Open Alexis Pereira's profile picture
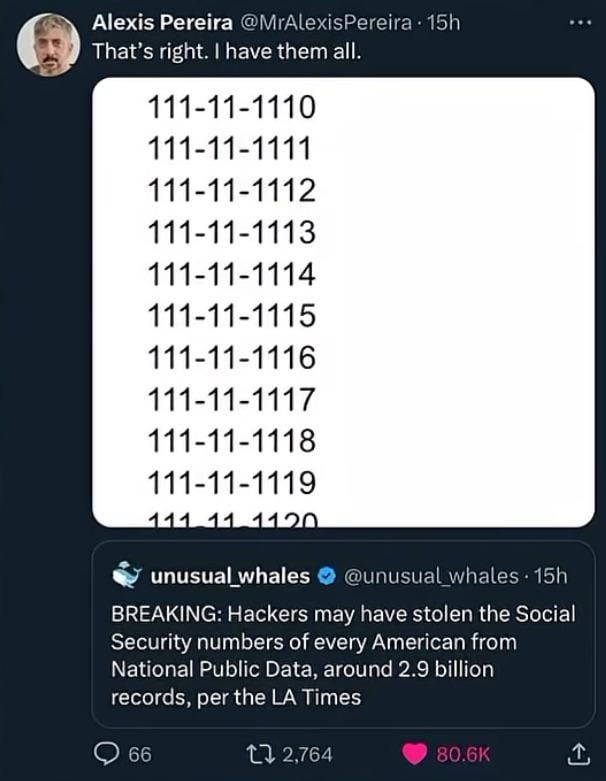Viewport: 606px width, 781px height. point(48,44)
